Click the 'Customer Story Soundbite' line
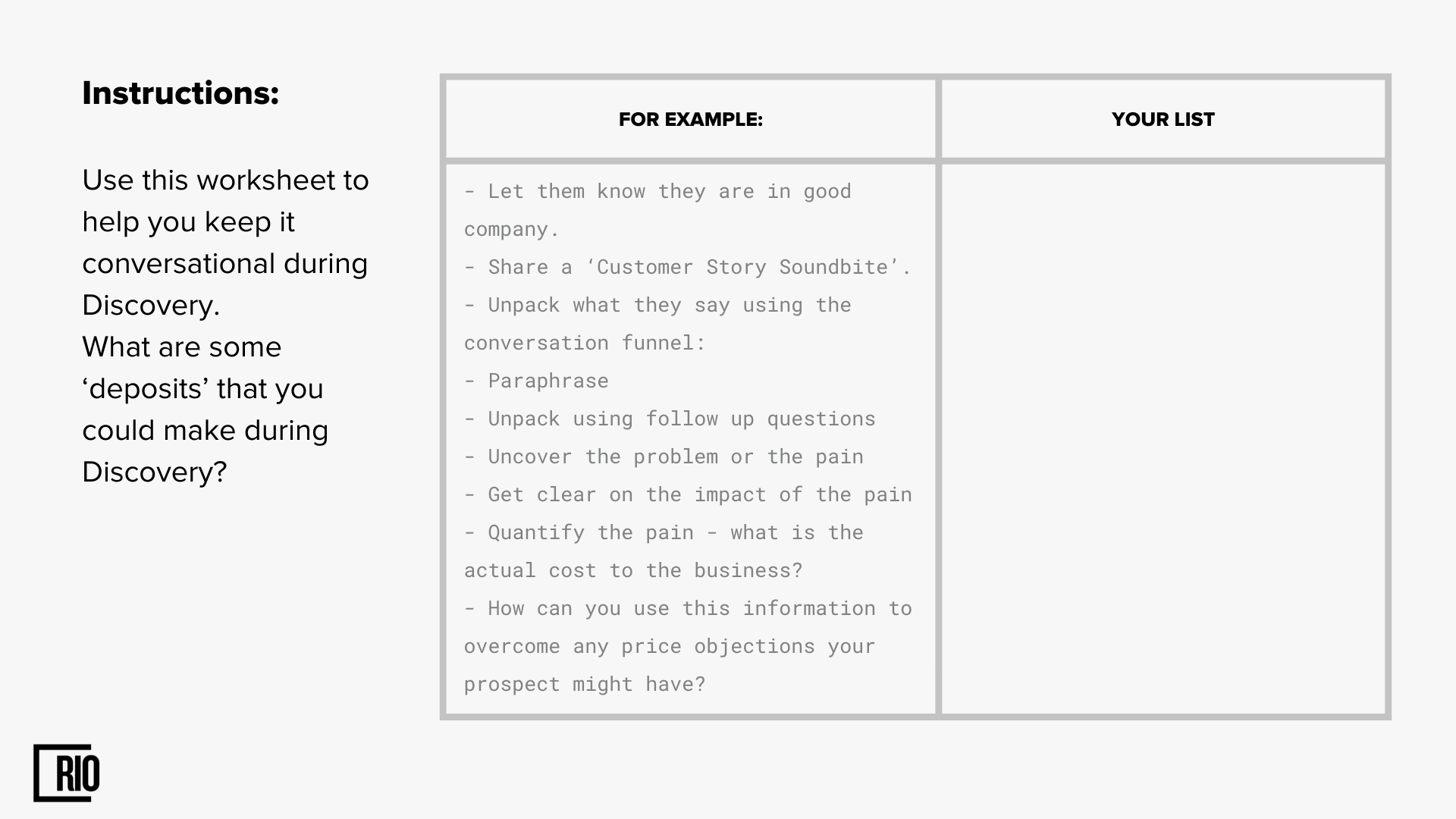 [x=687, y=267]
